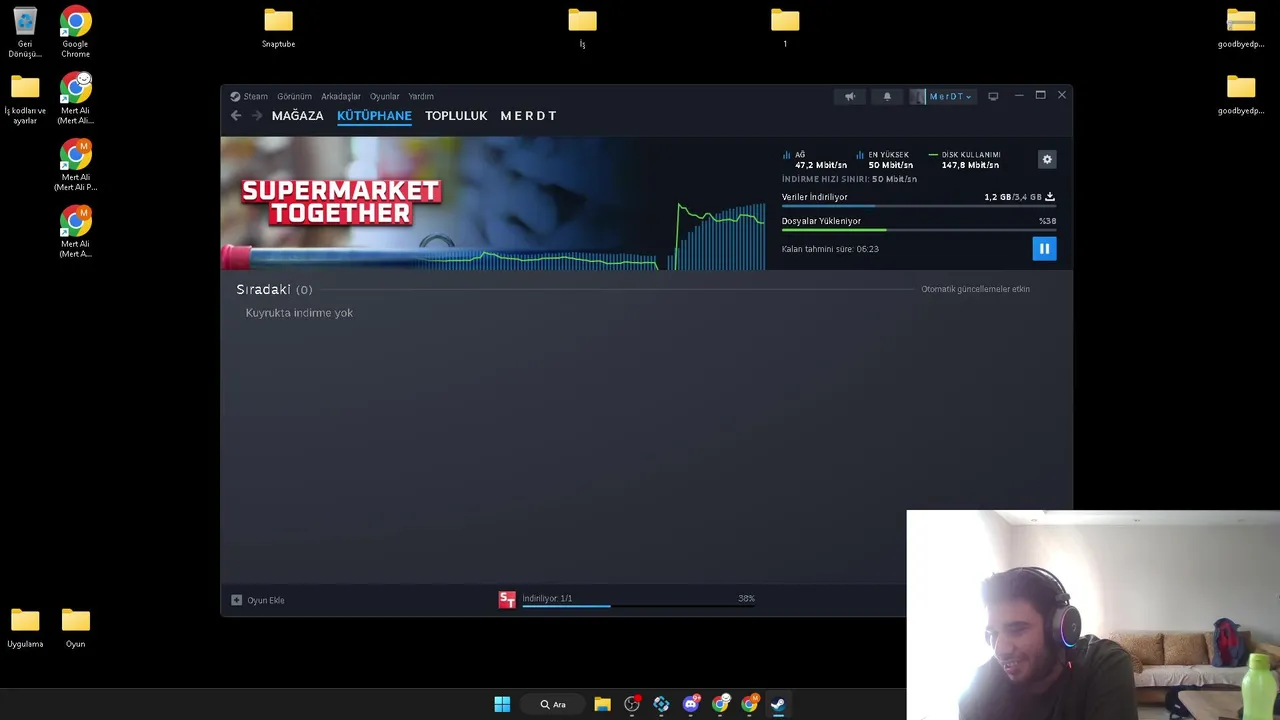Open Steam announcements megaphone icon
This screenshot has height=720, width=1280.
pos(850,96)
